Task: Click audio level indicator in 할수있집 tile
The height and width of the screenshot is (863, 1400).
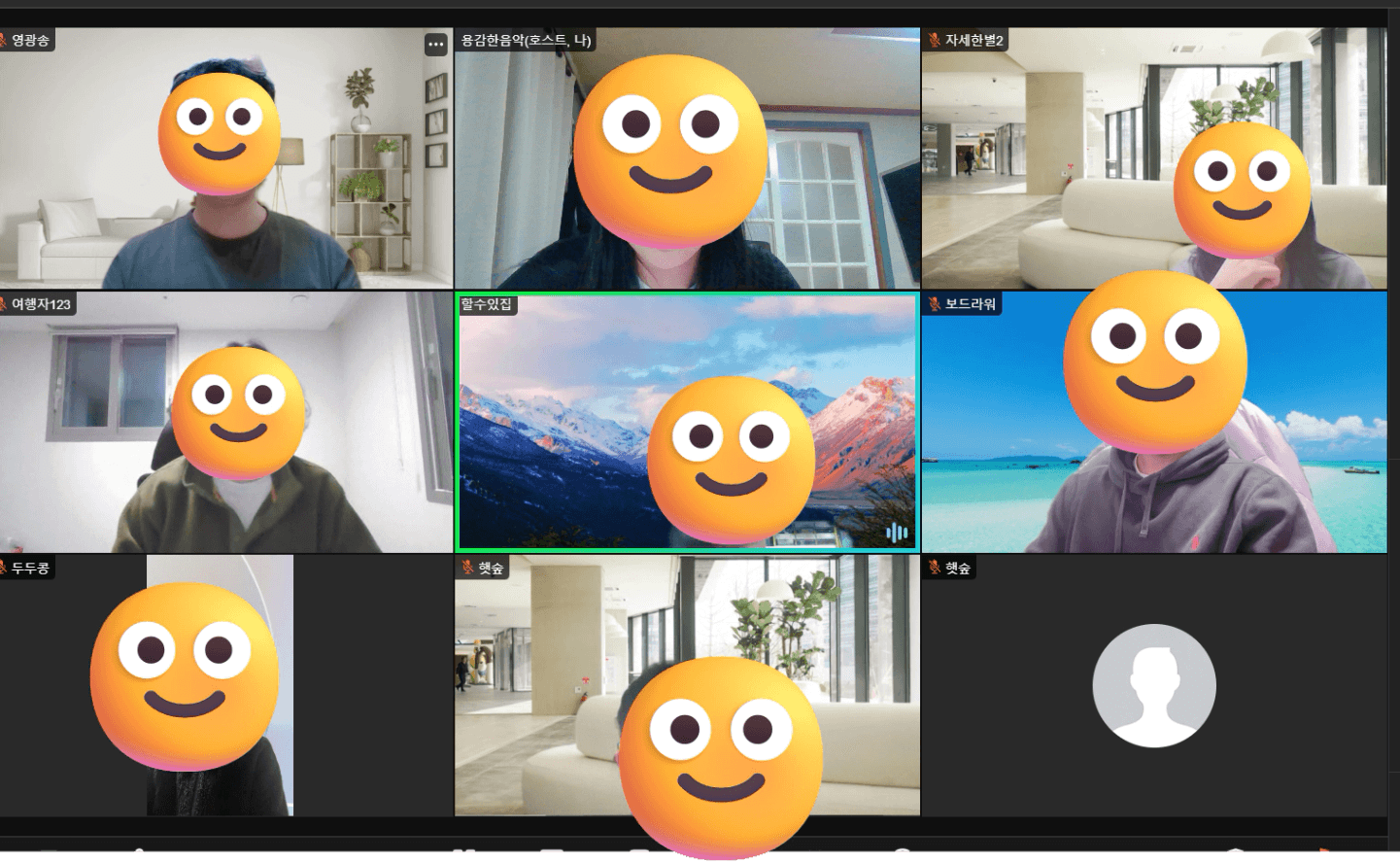Action: 896,532
